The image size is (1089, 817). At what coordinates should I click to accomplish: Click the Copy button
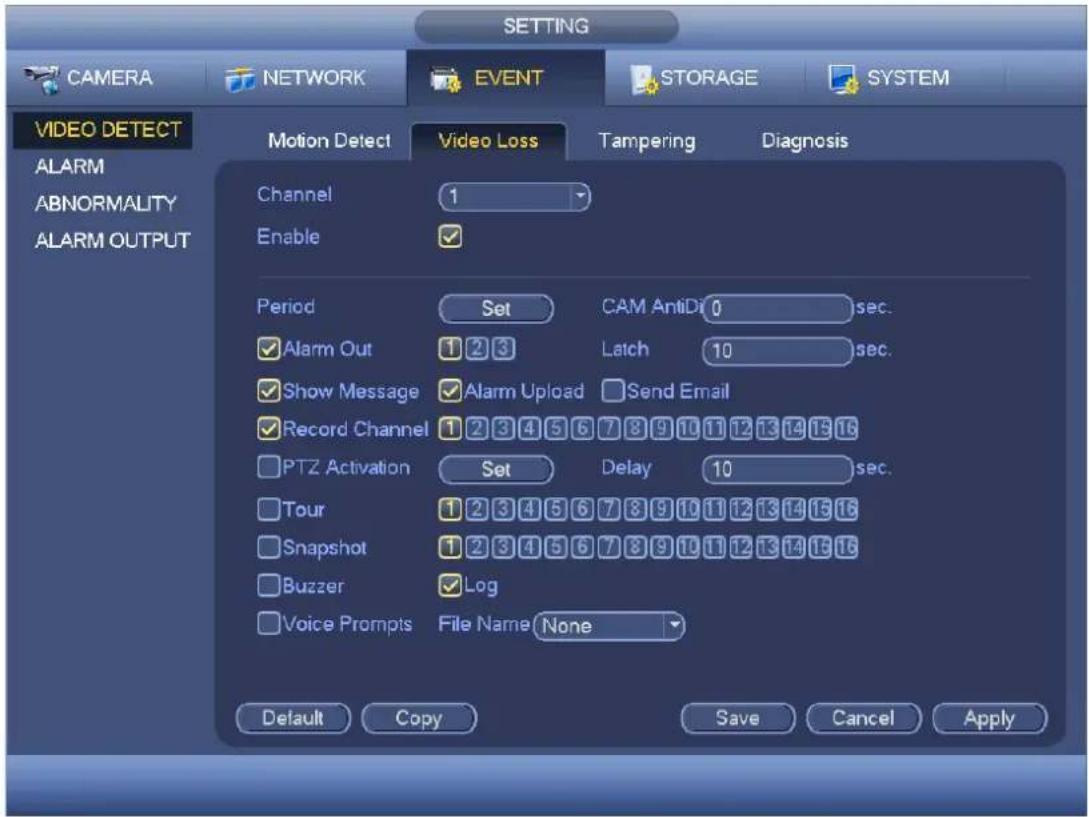419,718
